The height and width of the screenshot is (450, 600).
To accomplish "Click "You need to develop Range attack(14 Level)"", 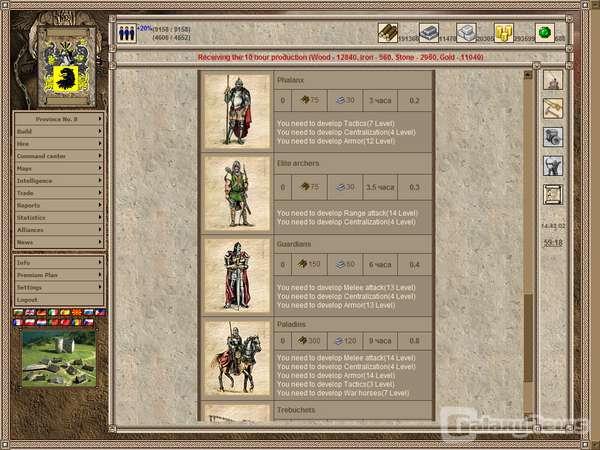I will pyautogui.click(x=347, y=213).
